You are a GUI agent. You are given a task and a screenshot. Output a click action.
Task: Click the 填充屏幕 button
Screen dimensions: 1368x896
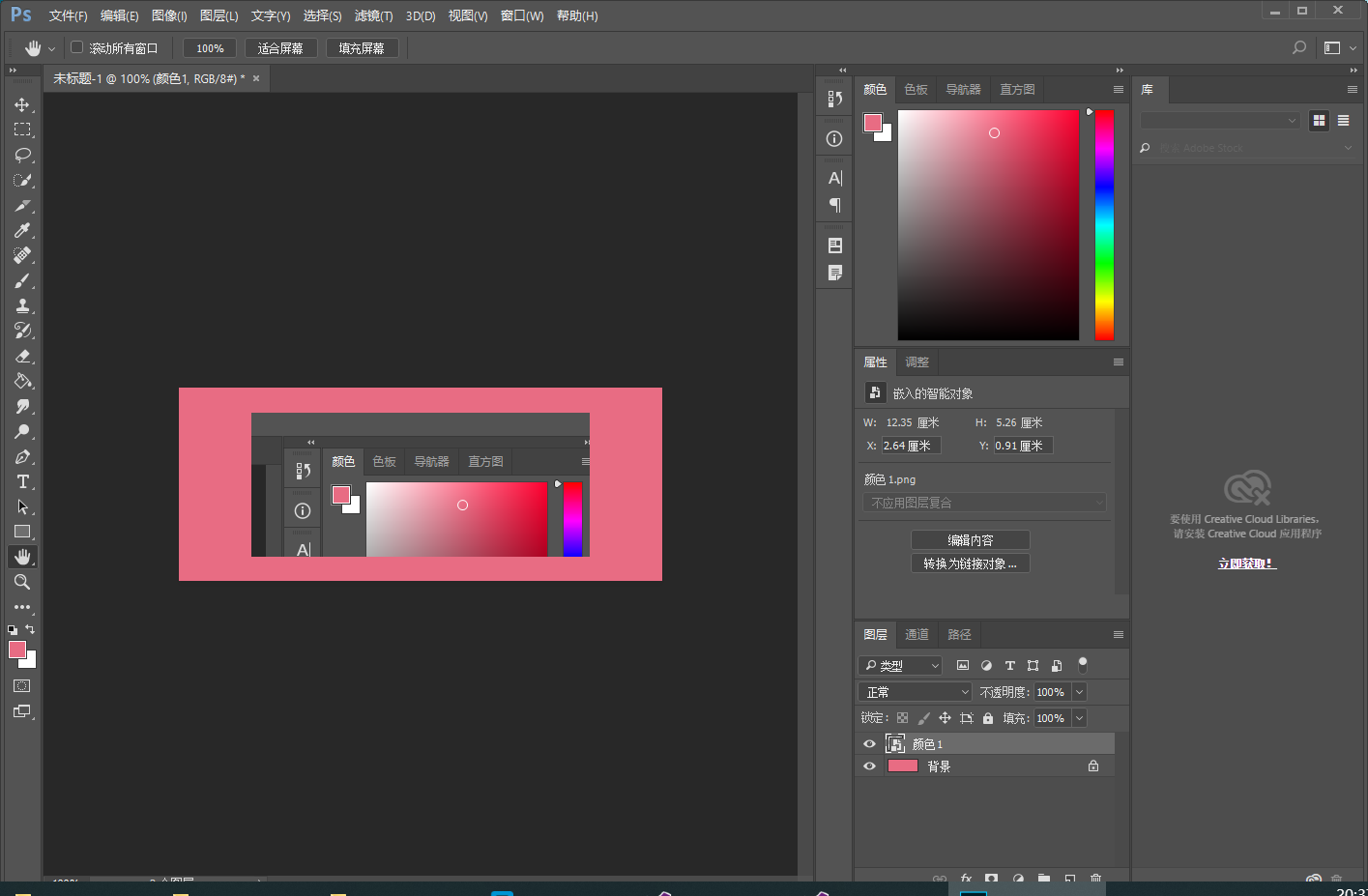point(362,48)
